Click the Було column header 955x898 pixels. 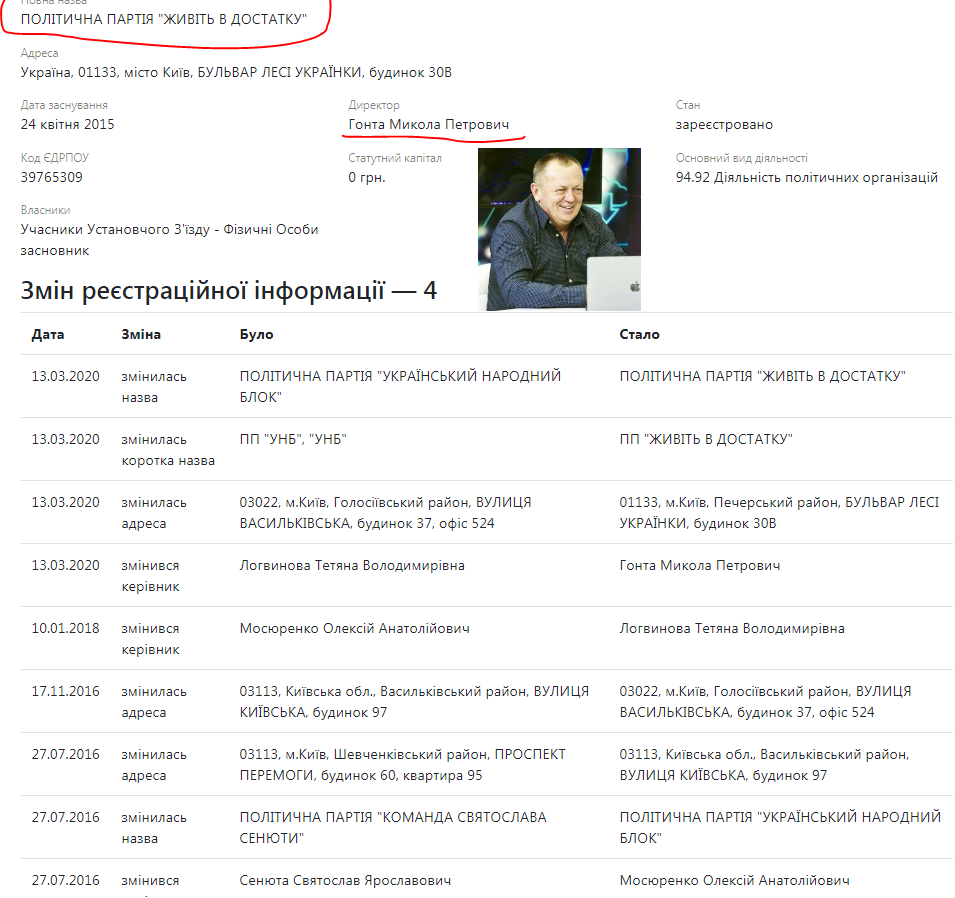tap(256, 334)
